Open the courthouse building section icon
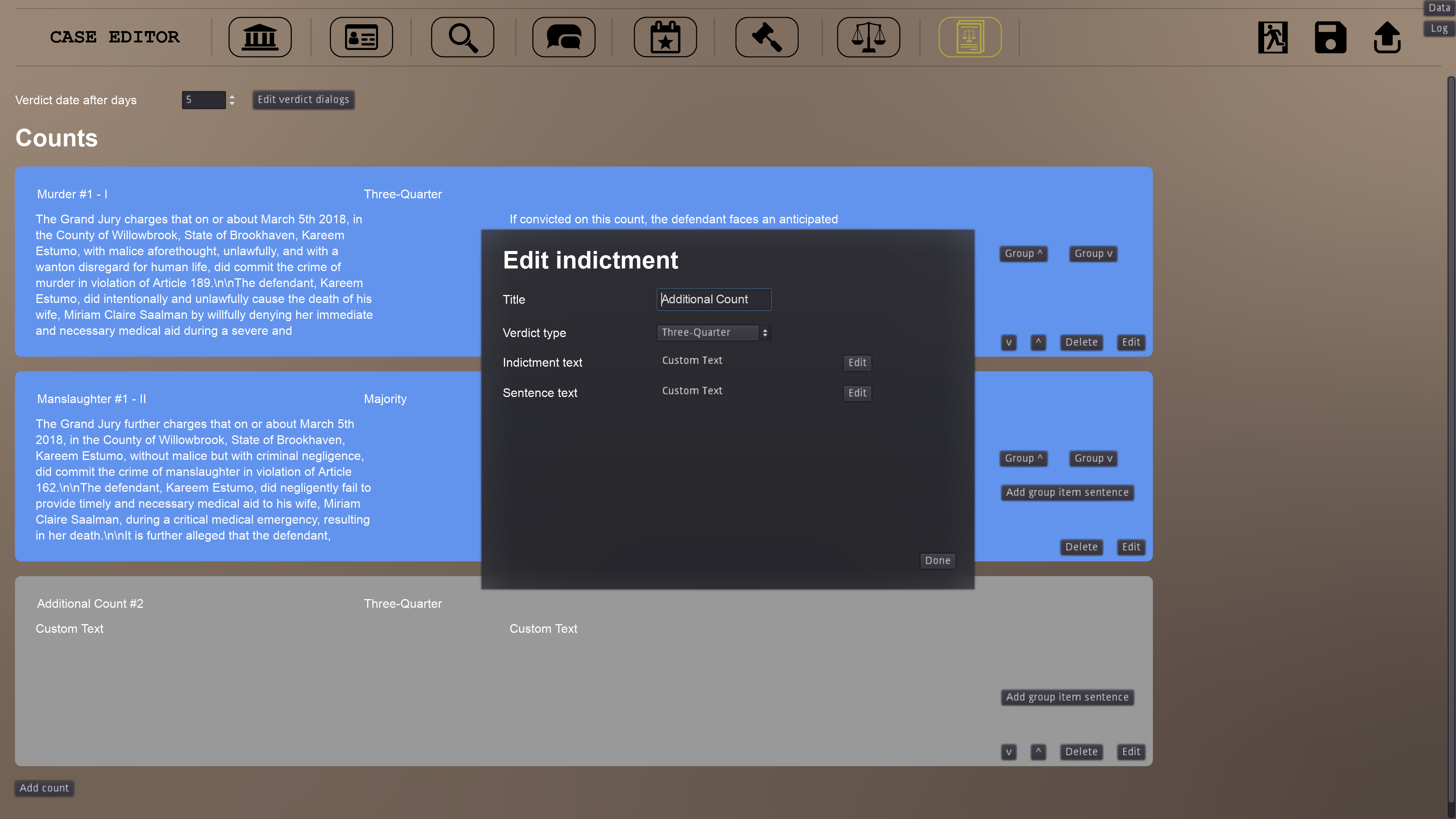1456x819 pixels. point(259,37)
